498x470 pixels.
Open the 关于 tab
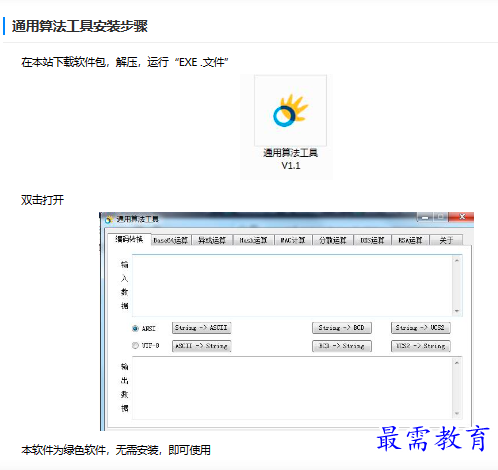(446, 240)
